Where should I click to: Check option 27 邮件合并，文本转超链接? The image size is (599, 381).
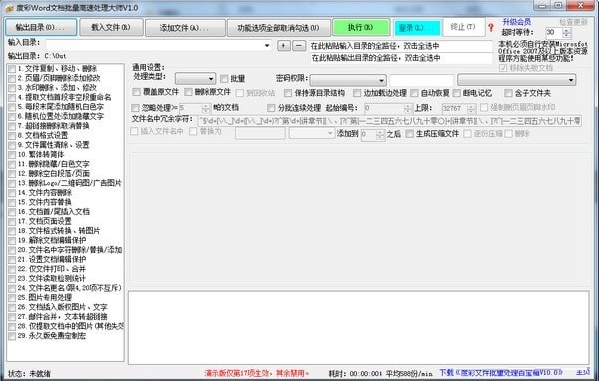point(12,317)
